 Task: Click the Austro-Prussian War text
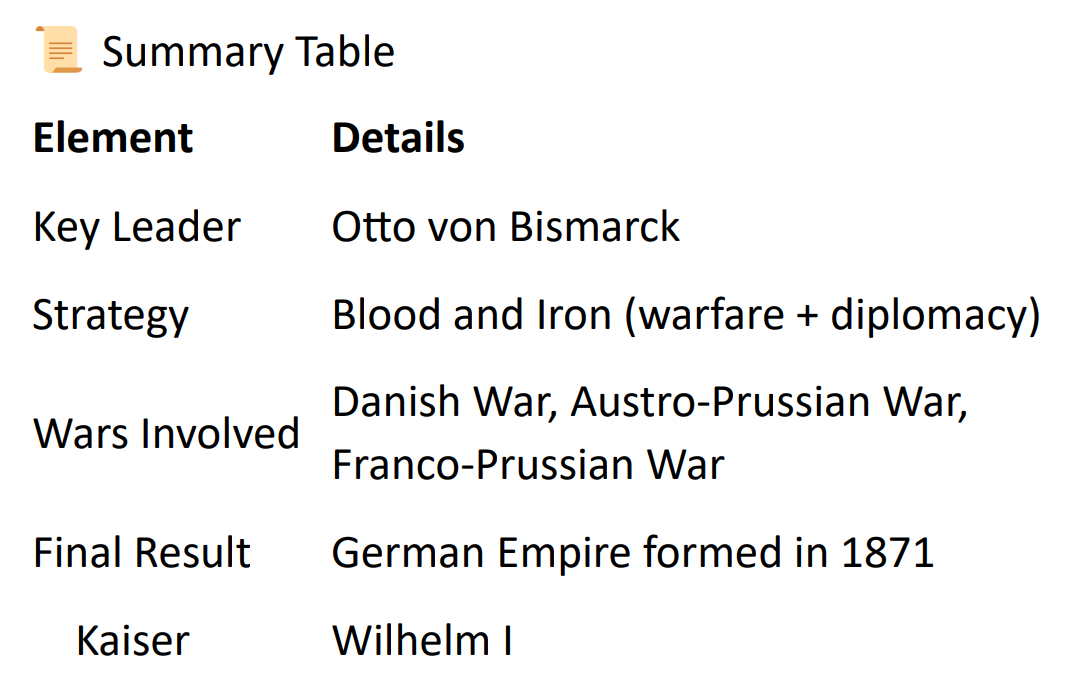769,402
